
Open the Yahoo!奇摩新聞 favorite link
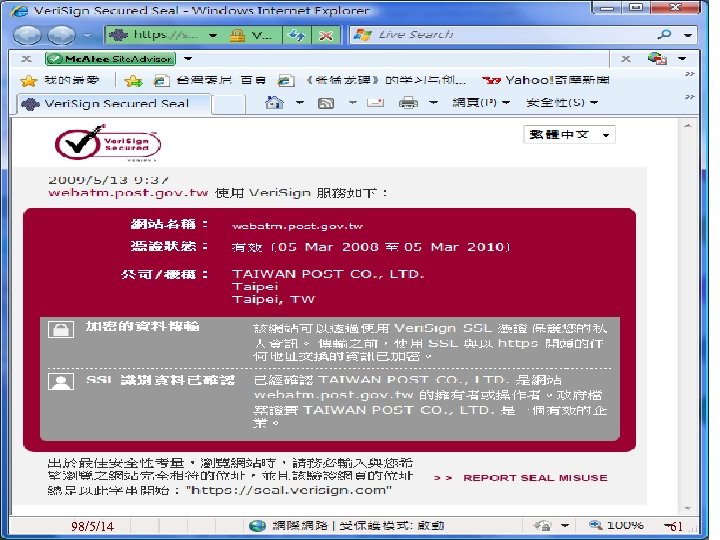click(x=546, y=80)
